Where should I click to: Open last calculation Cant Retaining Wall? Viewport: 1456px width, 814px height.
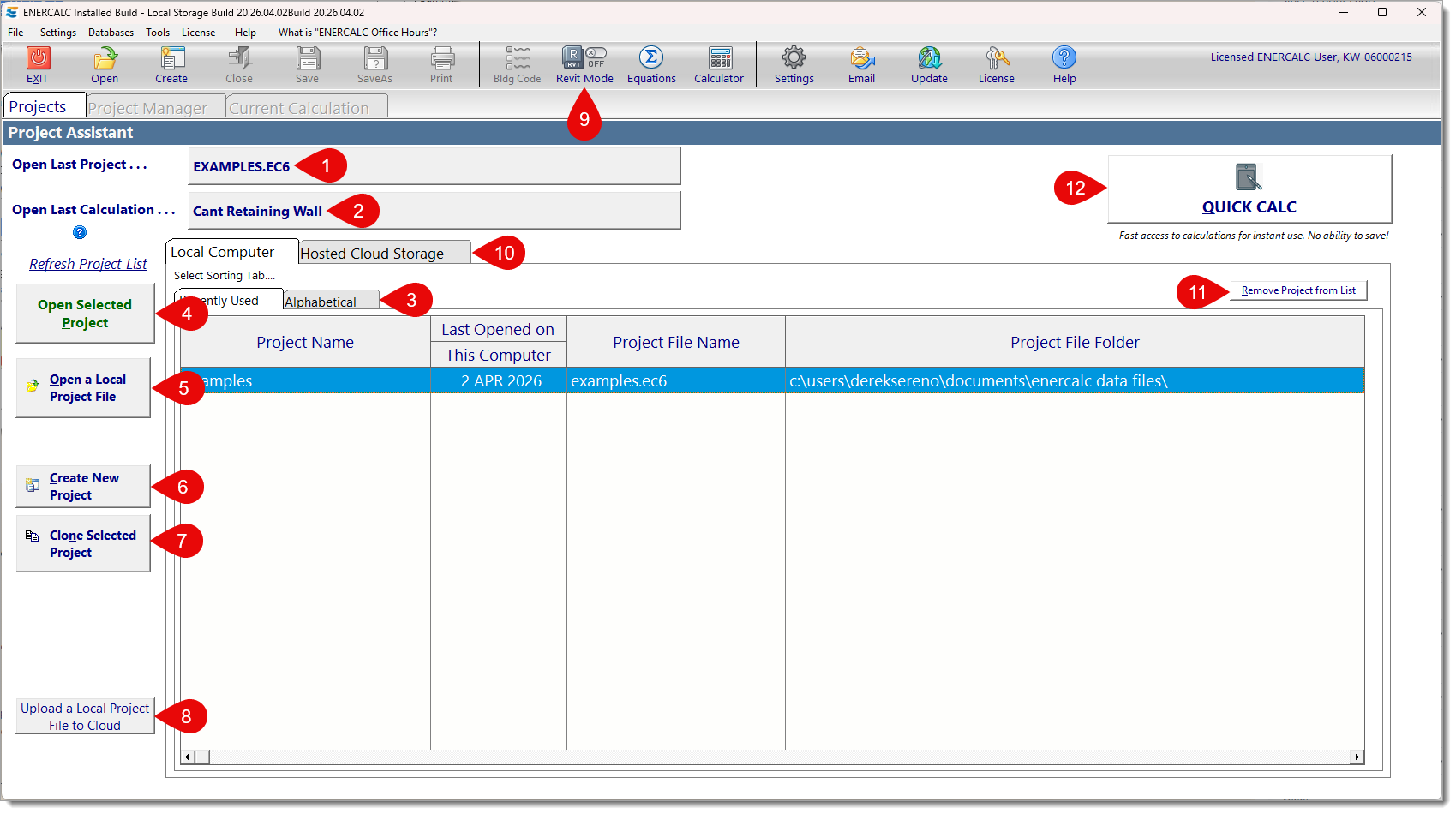(434, 210)
